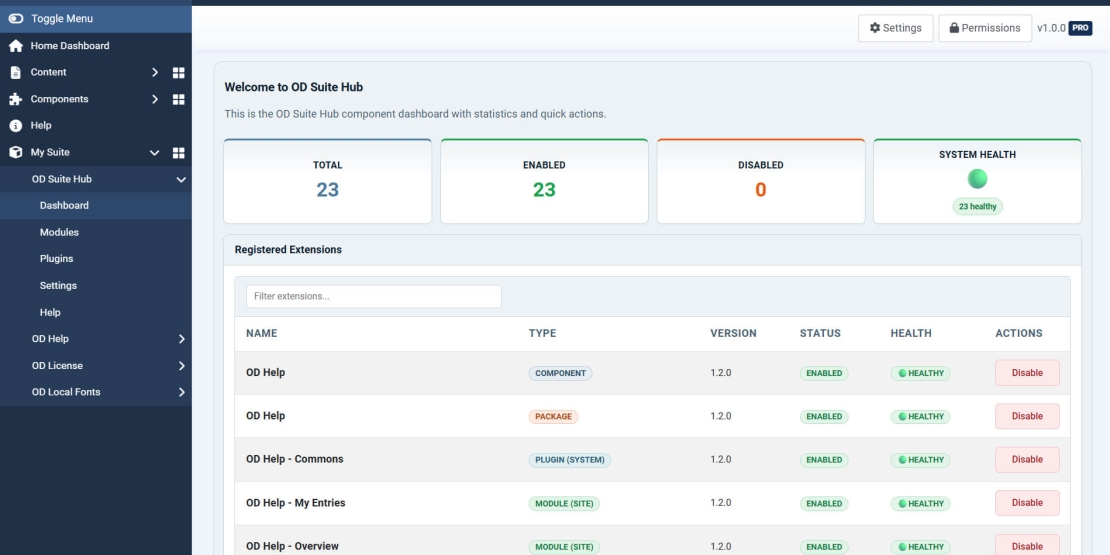Collapse the OD Suite Hub submenu chevron

181,179
